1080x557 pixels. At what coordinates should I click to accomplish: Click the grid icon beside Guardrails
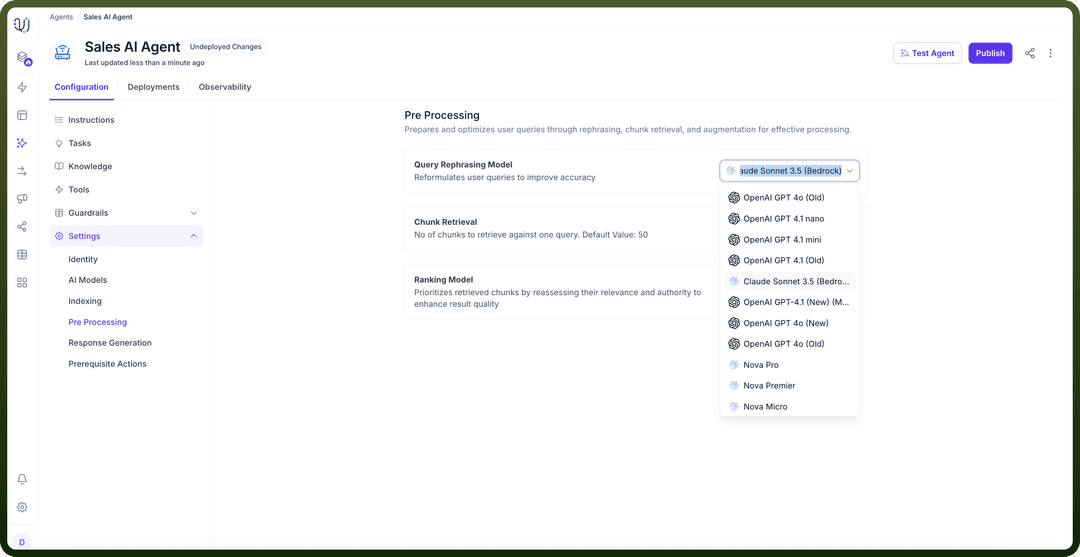pos(59,213)
